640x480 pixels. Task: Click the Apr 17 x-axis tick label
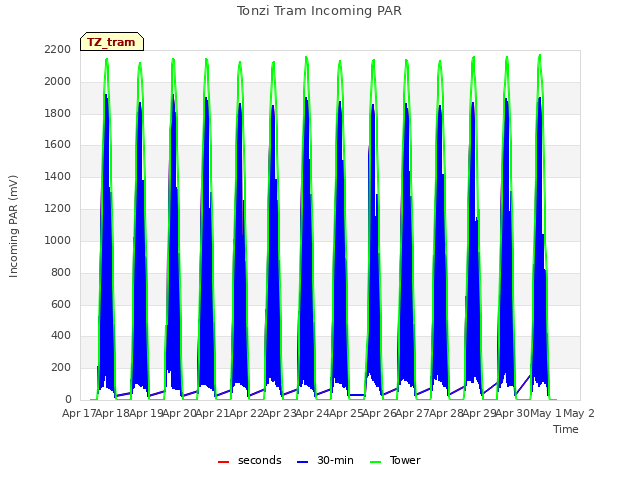pyautogui.click(x=78, y=413)
